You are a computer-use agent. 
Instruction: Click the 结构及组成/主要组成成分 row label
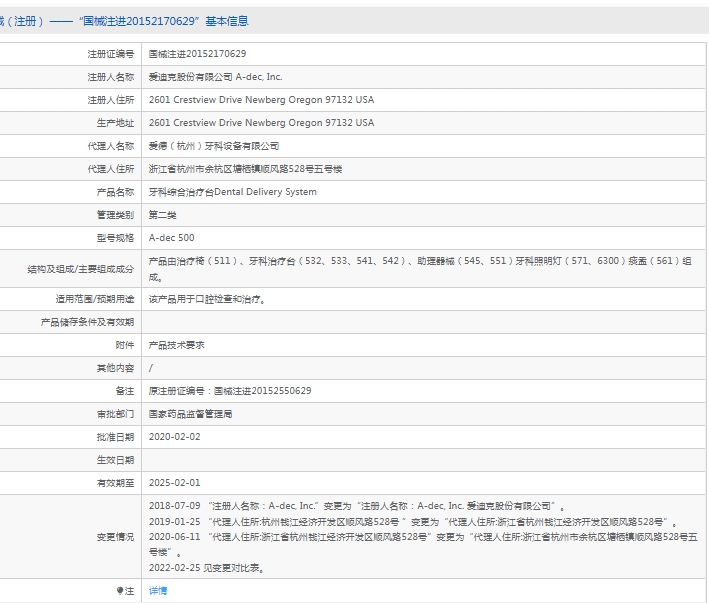(81, 269)
